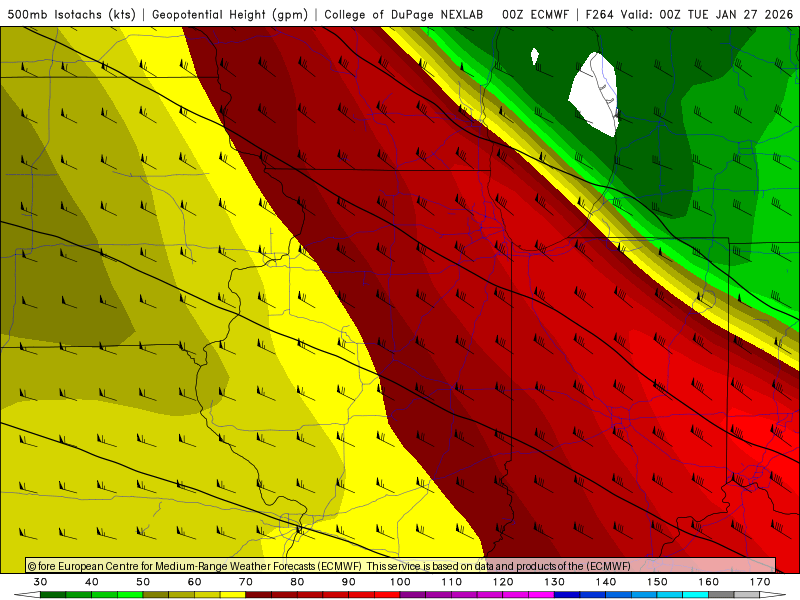Select the dark blue swatch beginning at 130

click(x=567, y=595)
